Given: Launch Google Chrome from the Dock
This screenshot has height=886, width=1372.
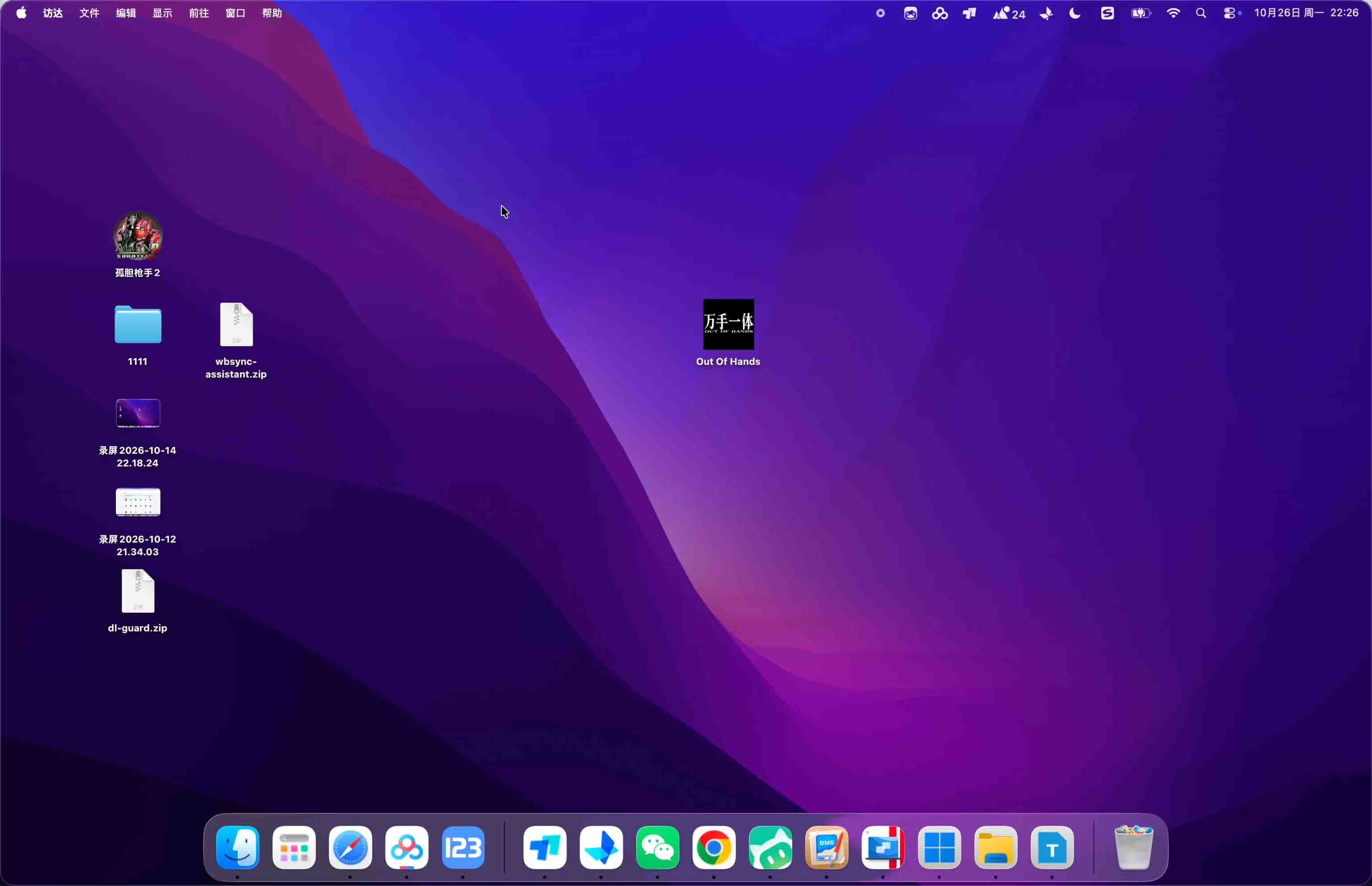Looking at the screenshot, I should click(714, 848).
